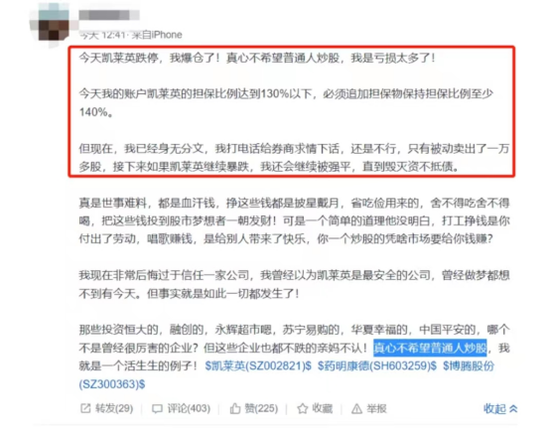Open the blurred username above timestamp
550x433 pixels.
point(109,15)
